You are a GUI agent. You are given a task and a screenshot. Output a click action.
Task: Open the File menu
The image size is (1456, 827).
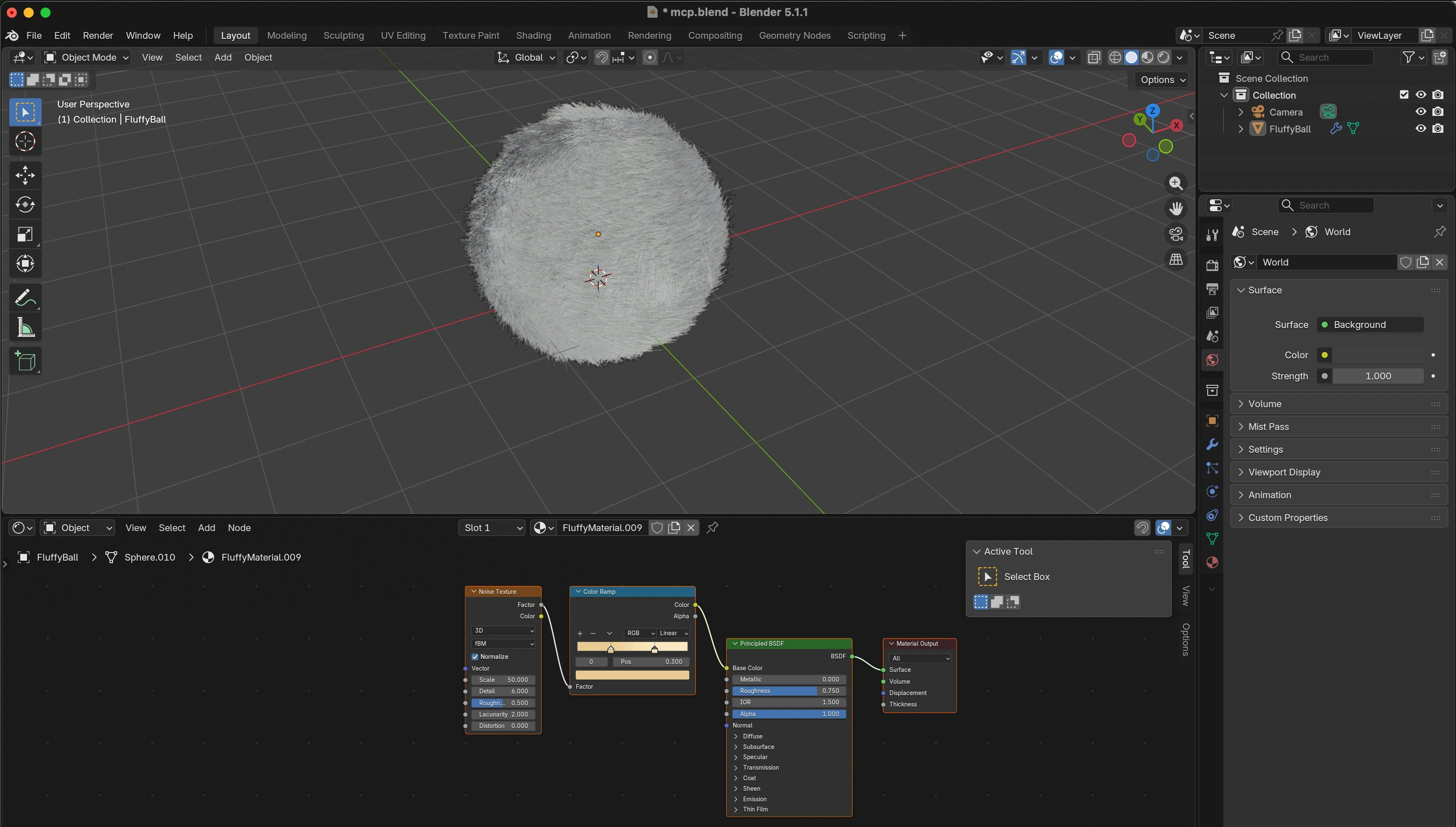[34, 35]
